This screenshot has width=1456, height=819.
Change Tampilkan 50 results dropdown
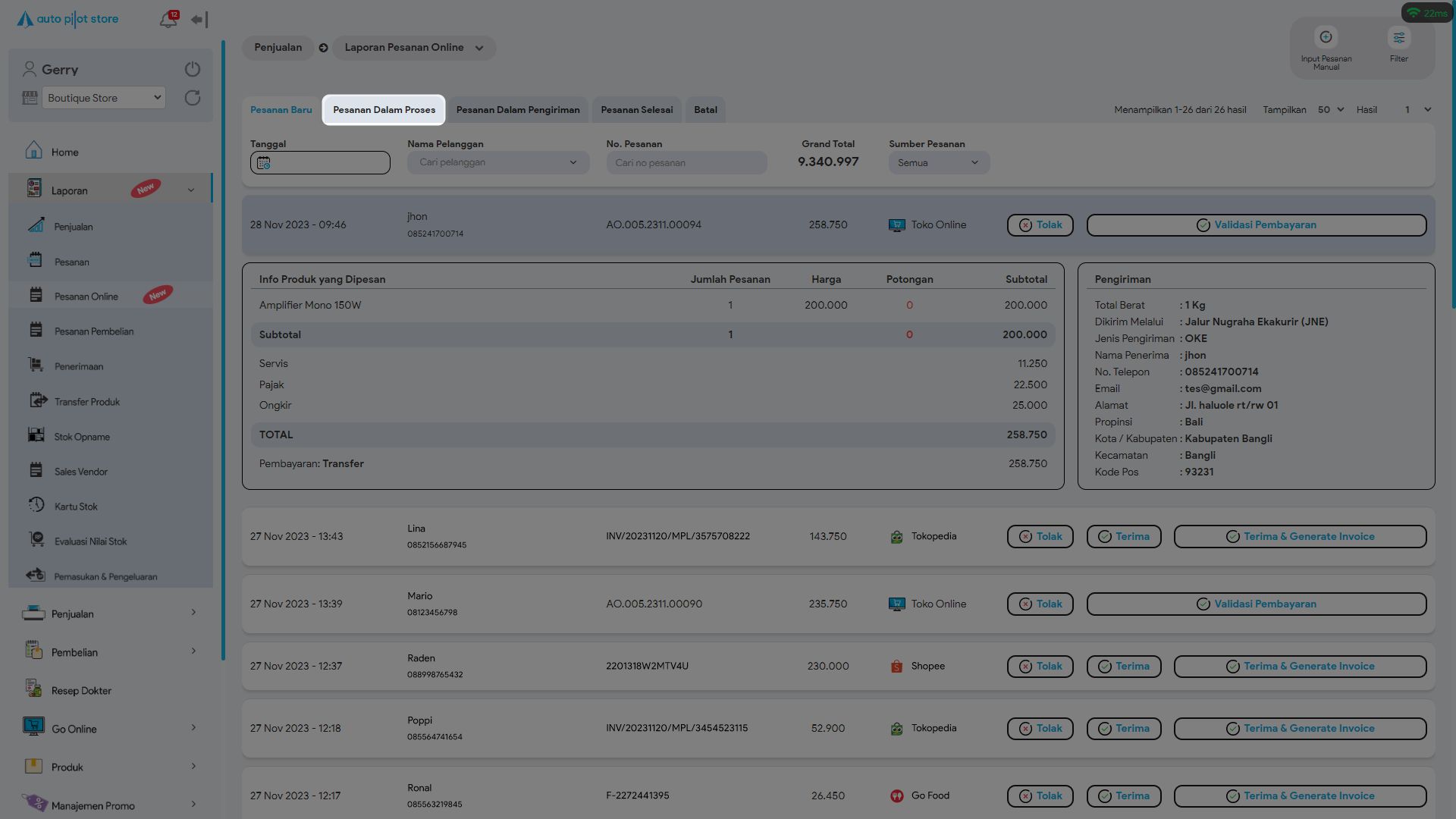1330,110
